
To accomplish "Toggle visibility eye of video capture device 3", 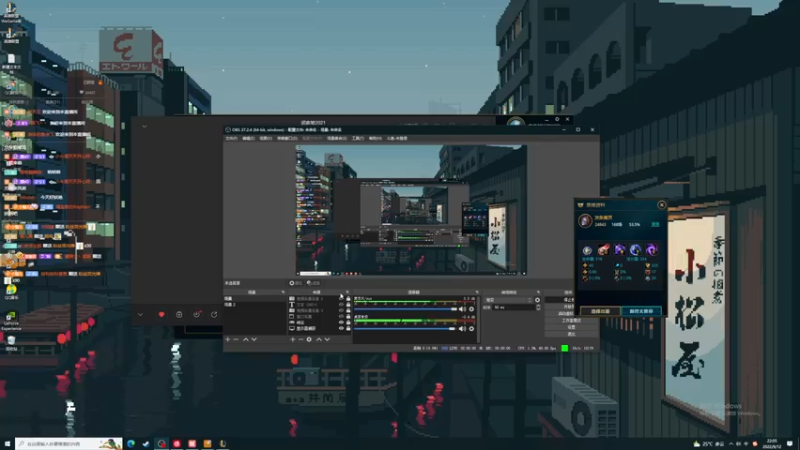I will [341, 310].
